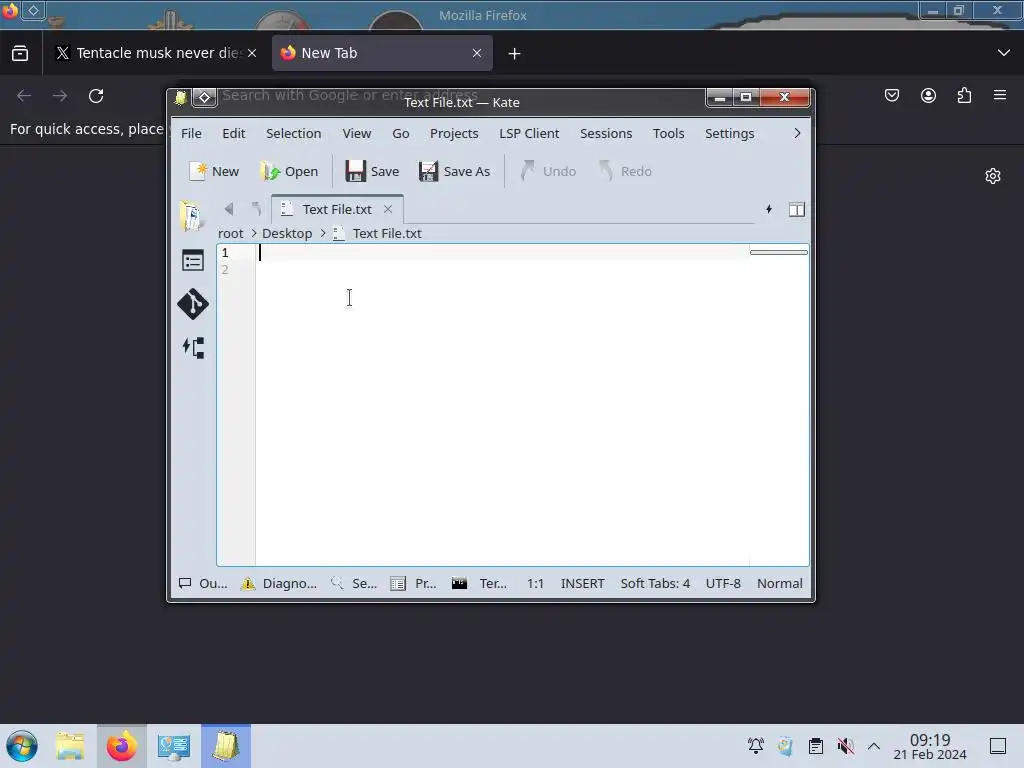This screenshot has height=768, width=1024.
Task: Open Firefox tab overview icon
Action: pos(20,53)
